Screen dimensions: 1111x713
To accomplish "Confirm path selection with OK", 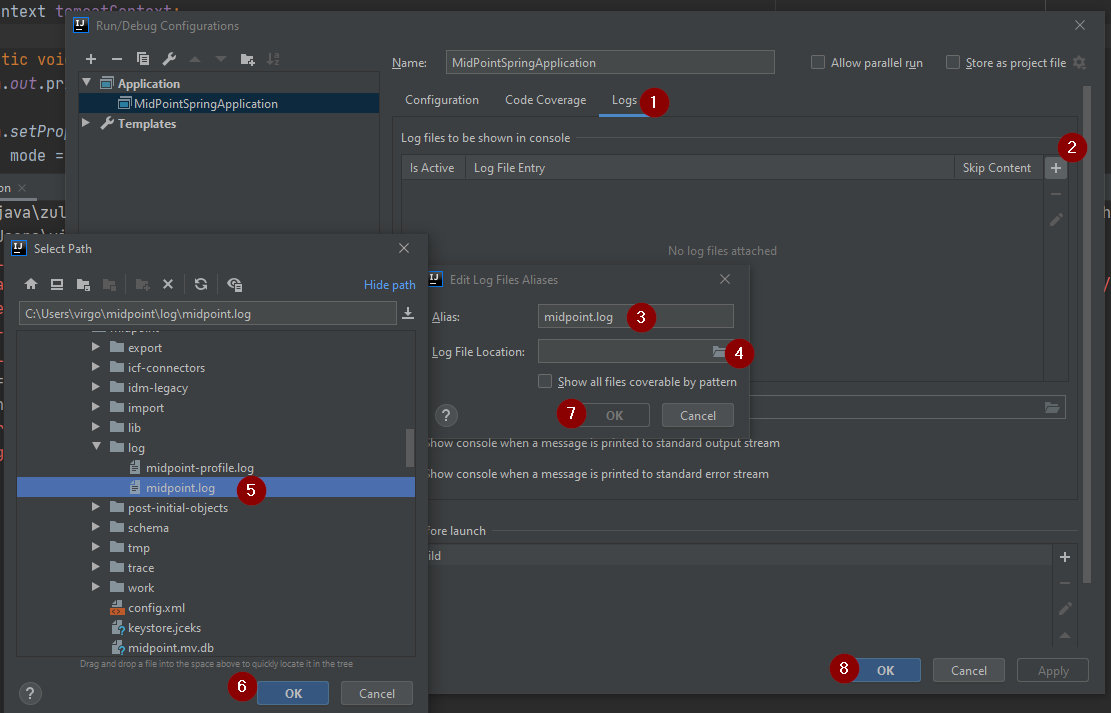I will point(292,692).
